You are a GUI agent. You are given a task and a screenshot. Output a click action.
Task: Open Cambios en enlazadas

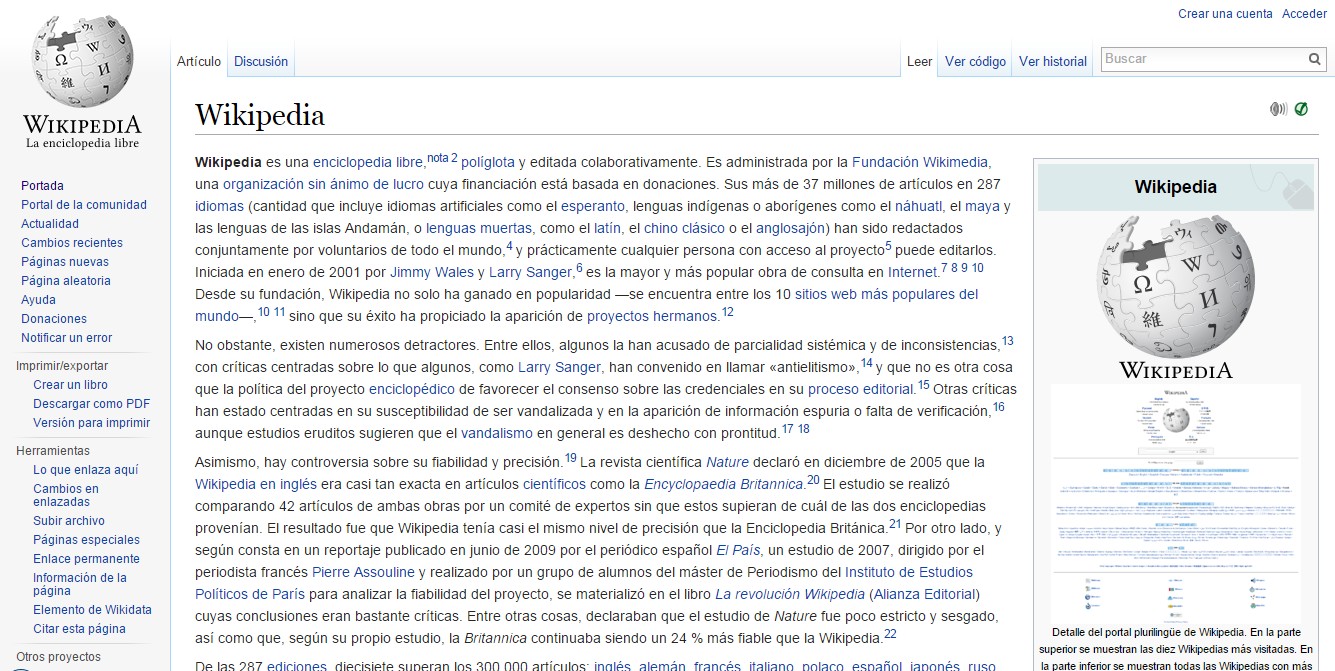(66, 495)
